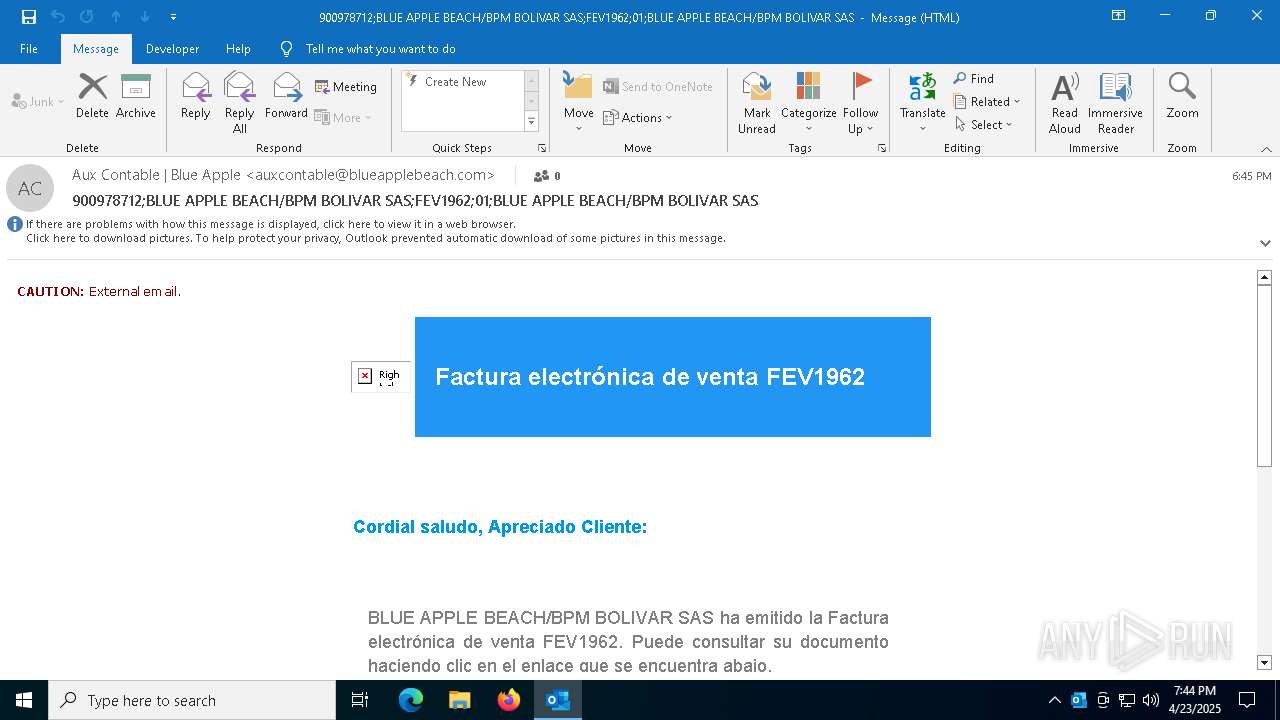
Task: Click Find in the Editing group
Action: pos(974,78)
